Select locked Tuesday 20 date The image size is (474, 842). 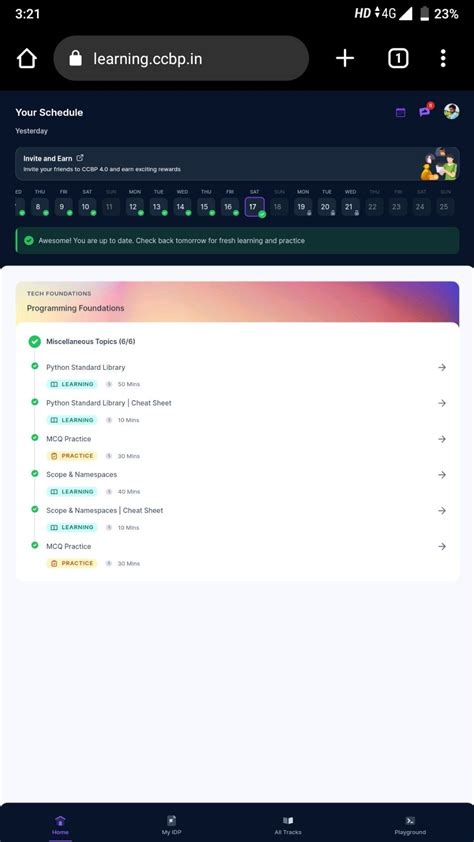[x=326, y=207]
